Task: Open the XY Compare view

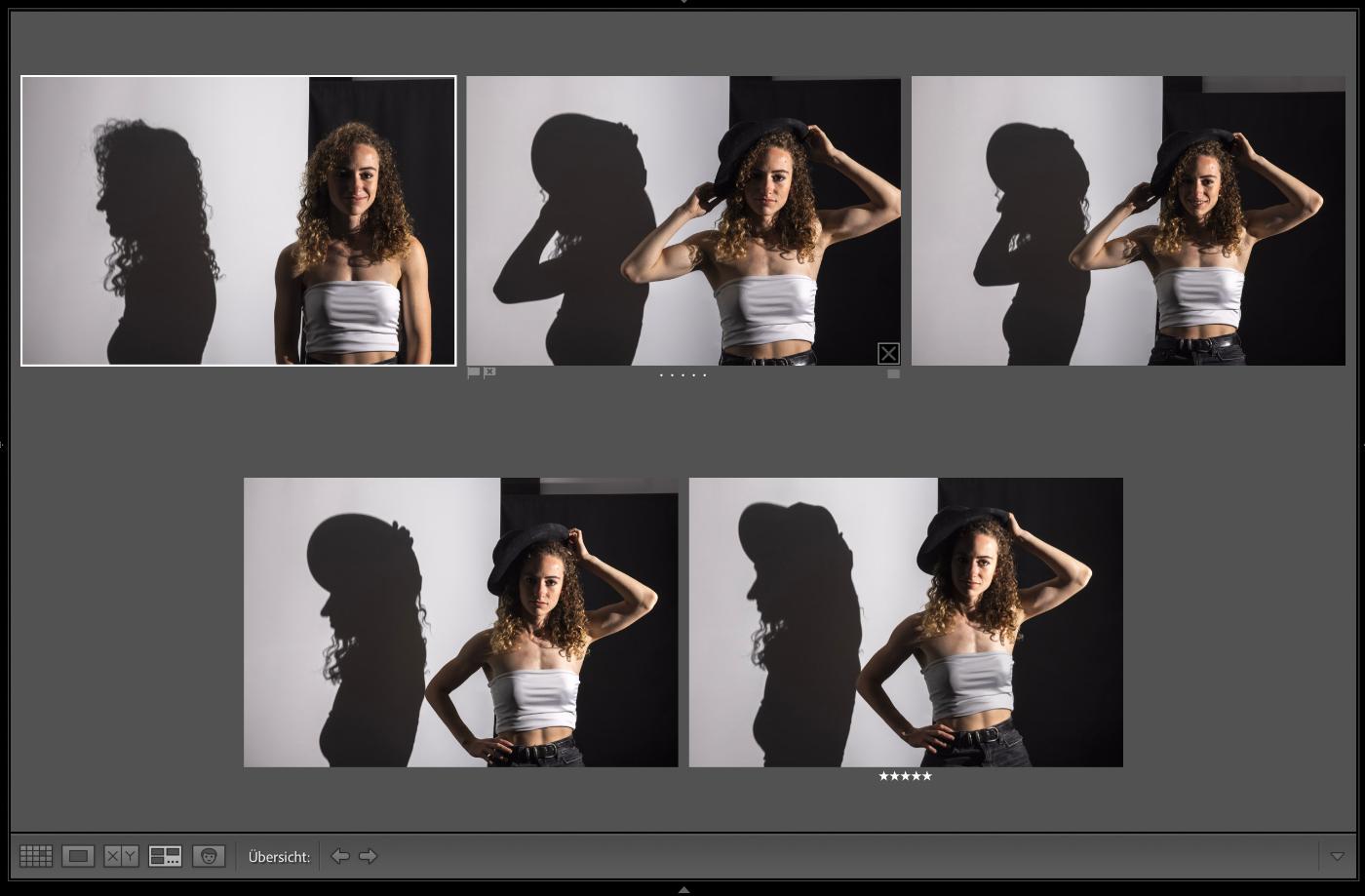Action: pyautogui.click(x=121, y=856)
